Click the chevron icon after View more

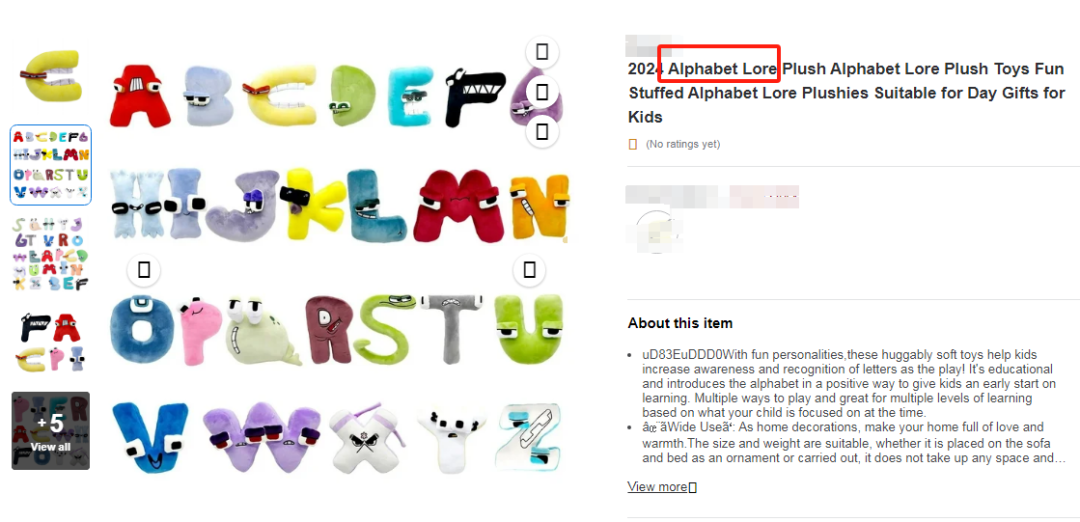[693, 488]
